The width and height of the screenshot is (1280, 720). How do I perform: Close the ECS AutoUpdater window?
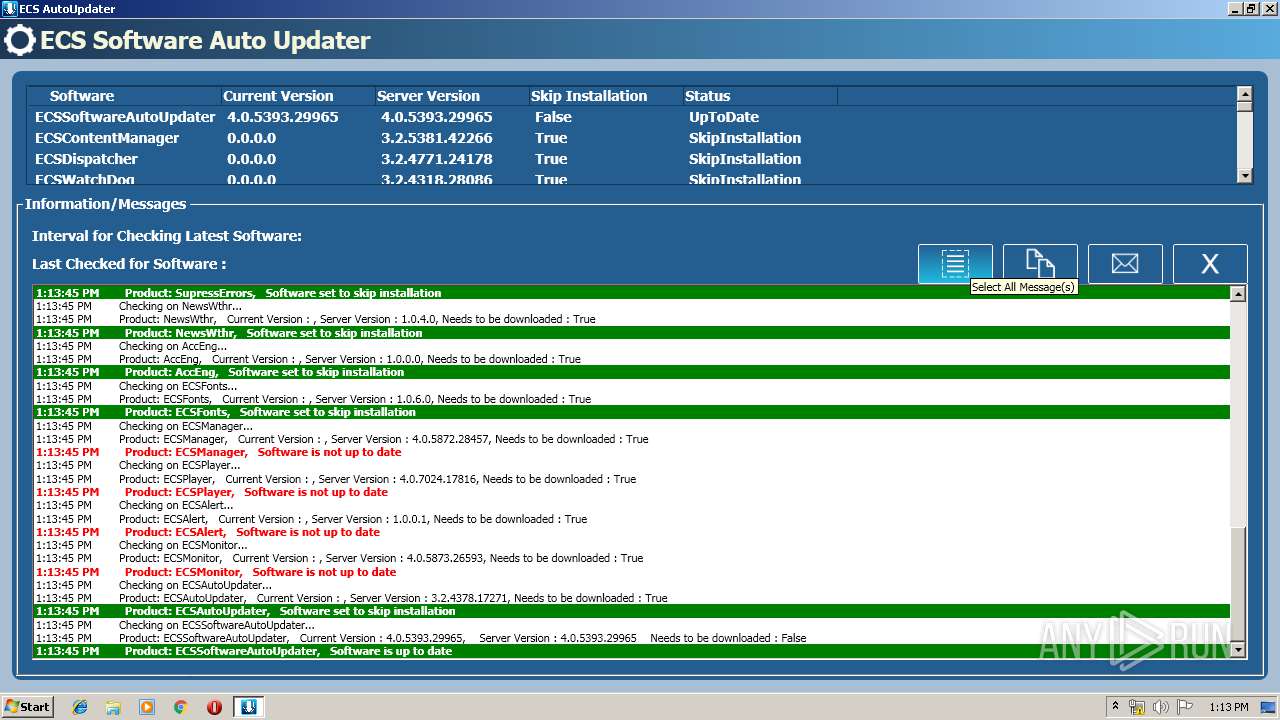tap(1269, 8)
